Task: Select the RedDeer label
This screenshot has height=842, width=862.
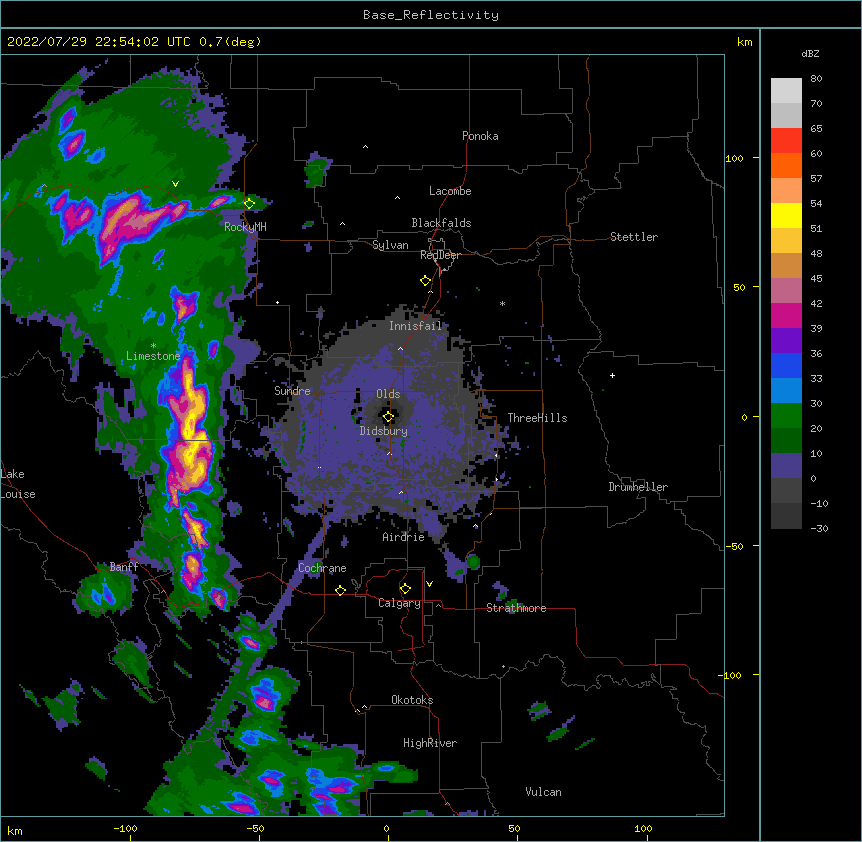Action: pos(440,255)
